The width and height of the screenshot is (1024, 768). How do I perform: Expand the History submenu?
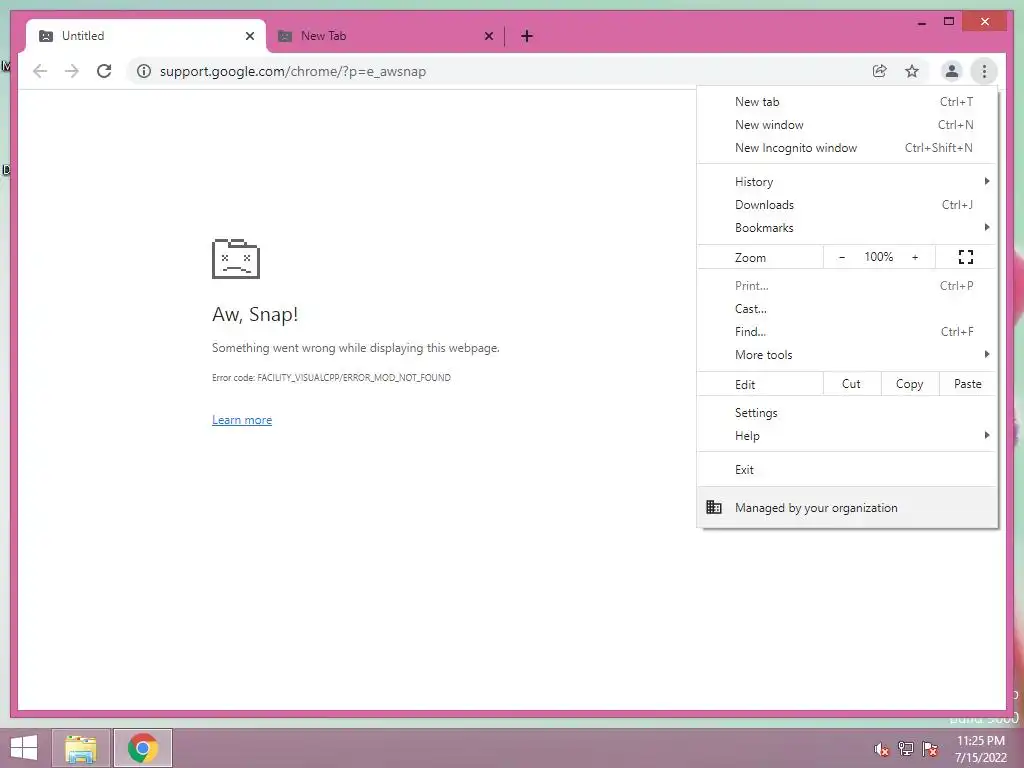(x=847, y=182)
